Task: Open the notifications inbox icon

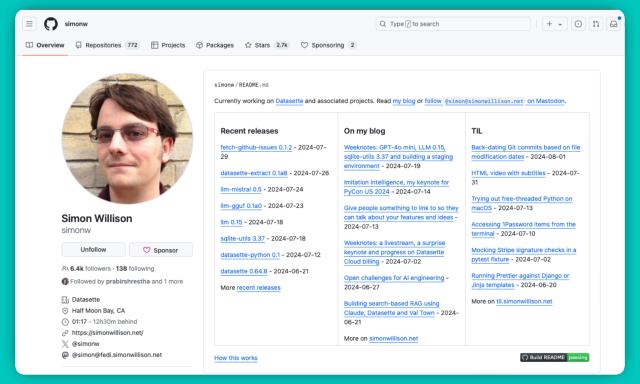Action: 613,24
